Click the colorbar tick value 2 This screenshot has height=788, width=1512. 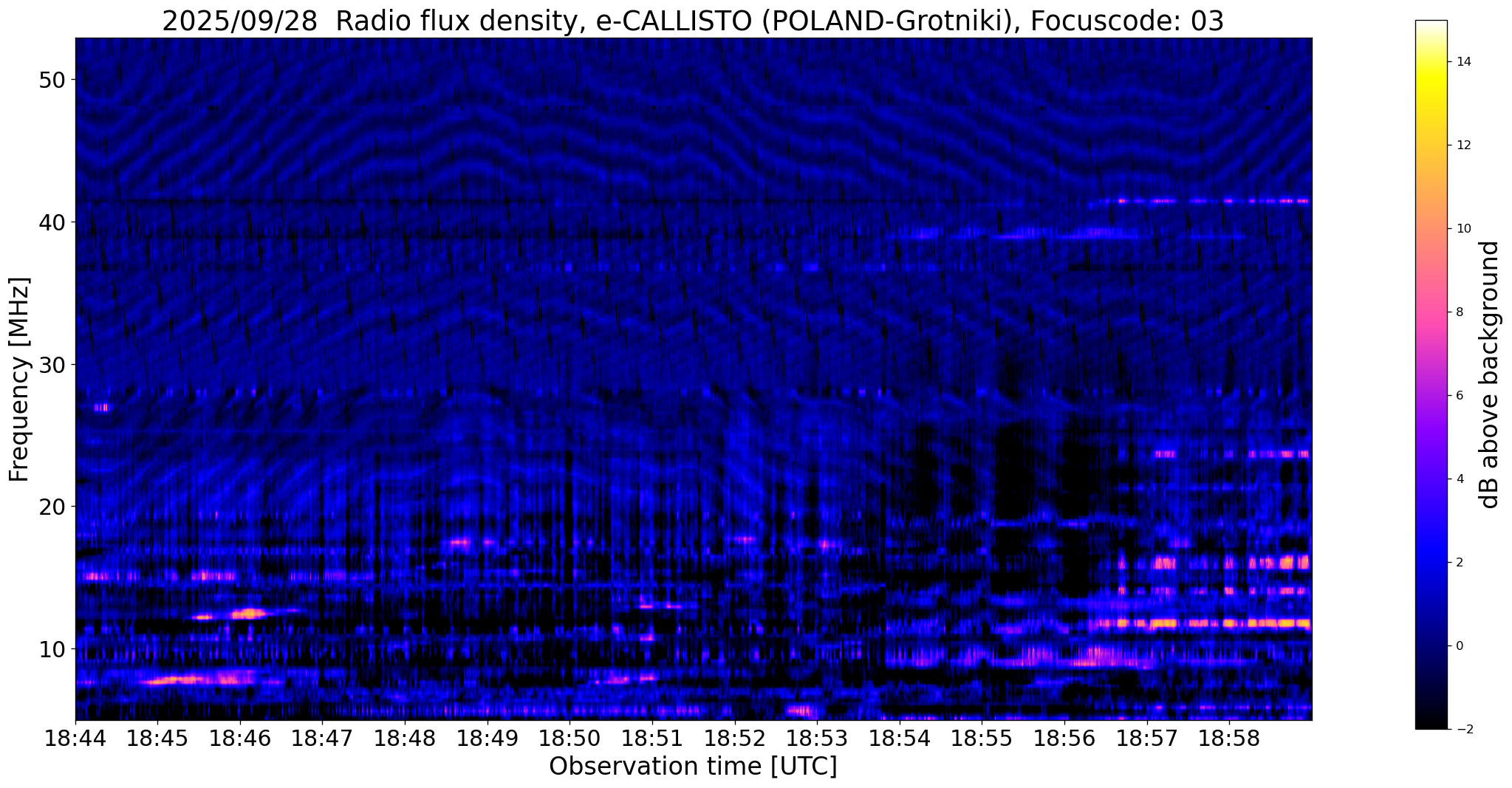coord(1459,563)
